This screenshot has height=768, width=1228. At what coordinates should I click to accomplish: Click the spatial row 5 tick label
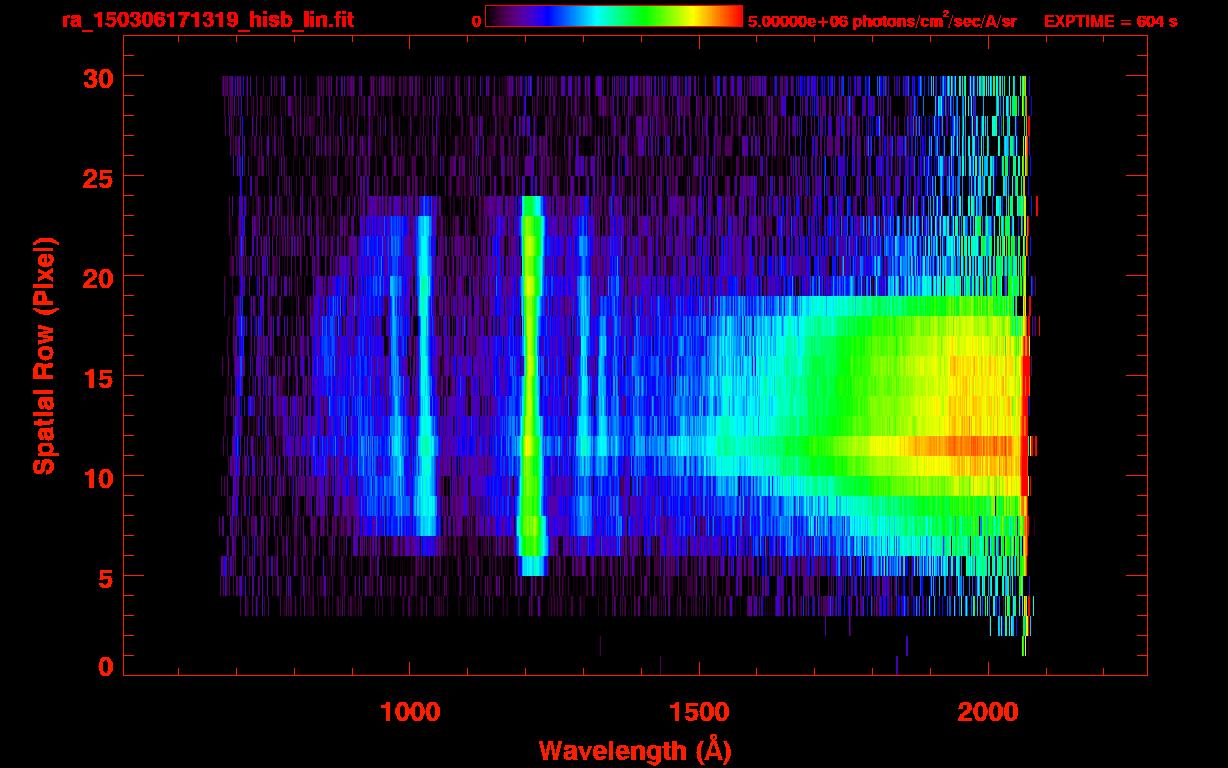104,577
